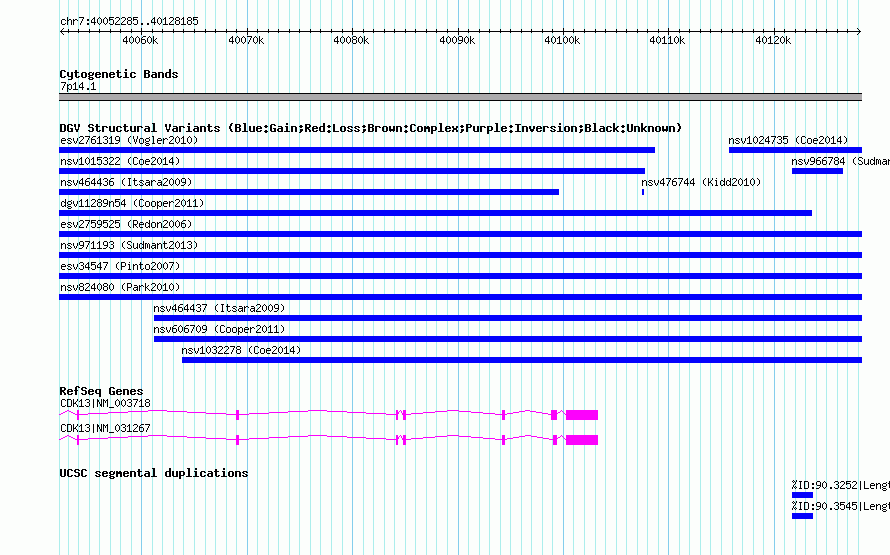This screenshot has width=890, height=555.
Task: Open the DGV Structural Variants track title
Action: pyautogui.click(x=371, y=128)
